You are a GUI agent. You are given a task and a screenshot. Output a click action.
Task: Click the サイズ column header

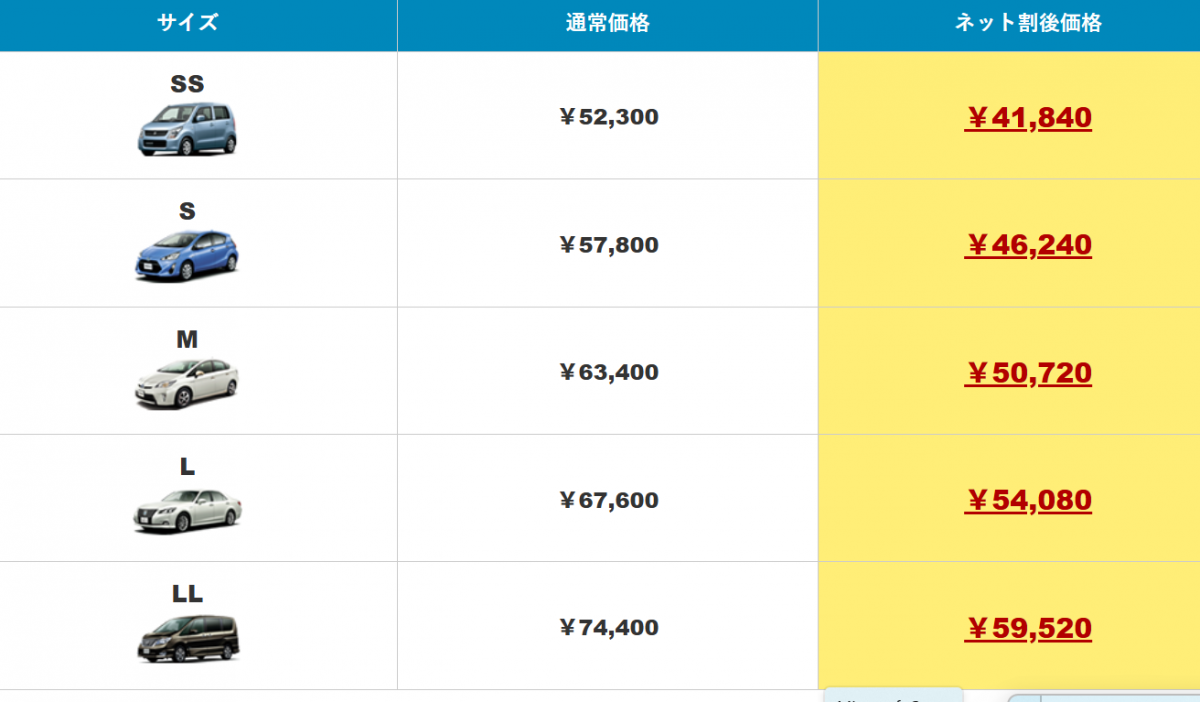187,23
